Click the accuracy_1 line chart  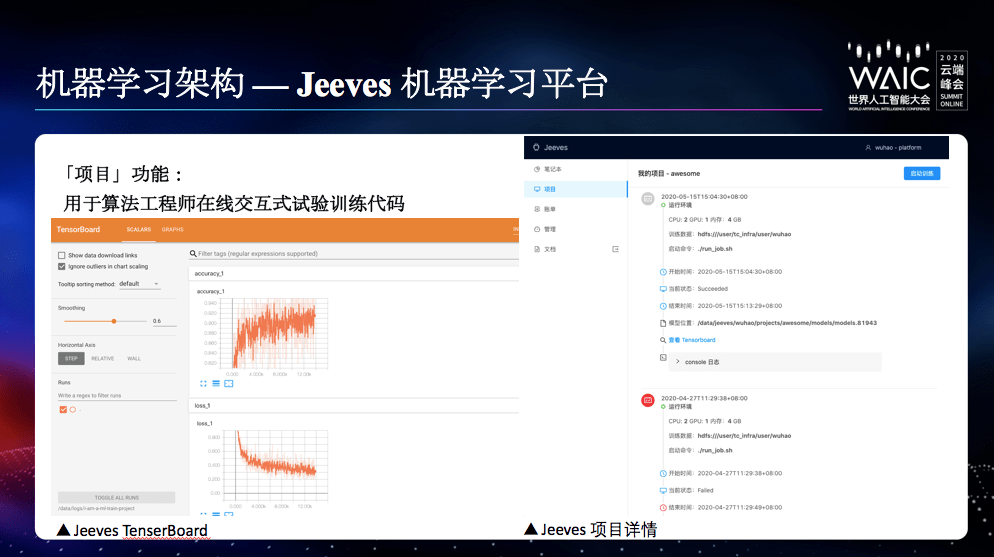(273, 333)
